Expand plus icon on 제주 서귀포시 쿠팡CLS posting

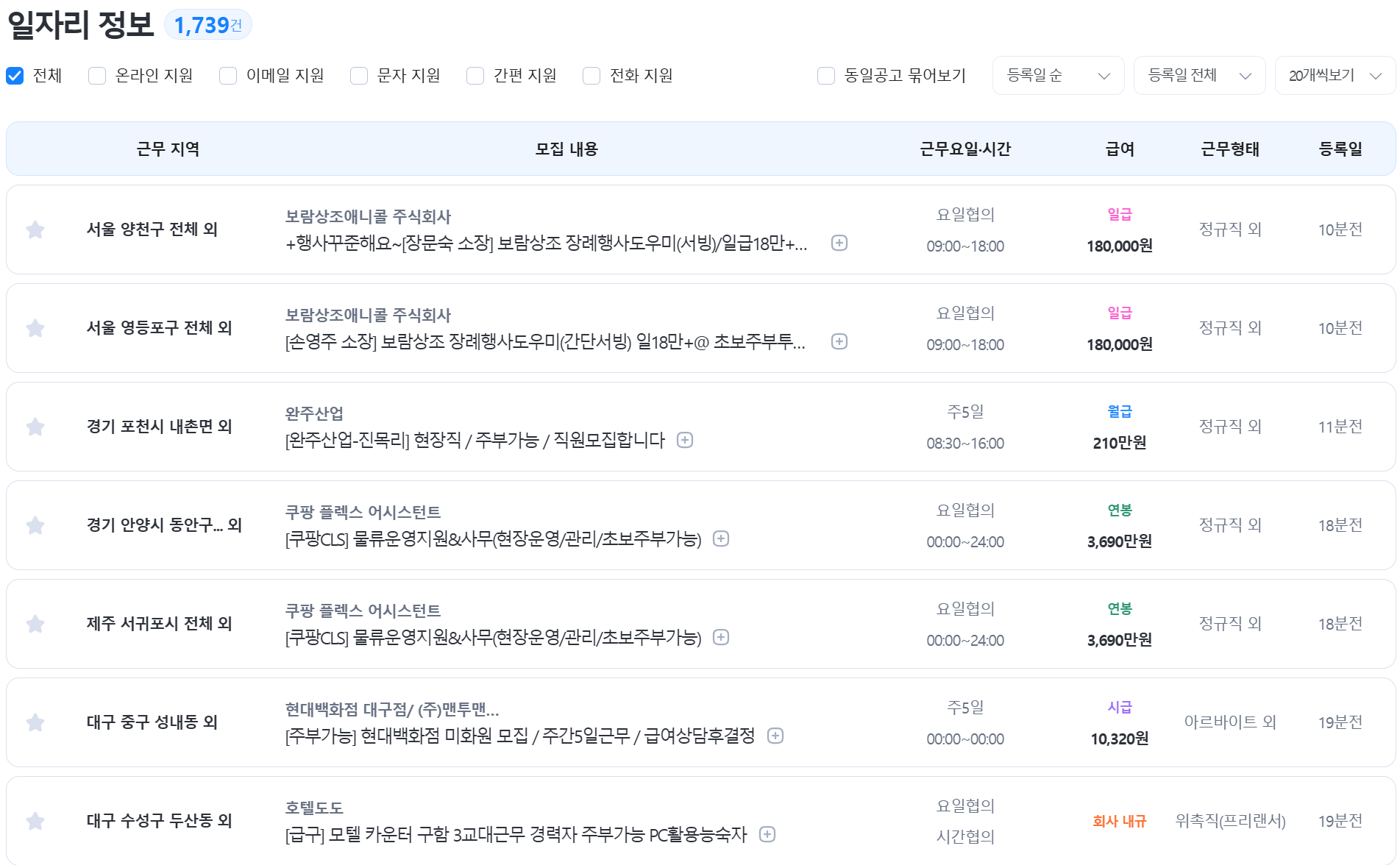click(721, 637)
